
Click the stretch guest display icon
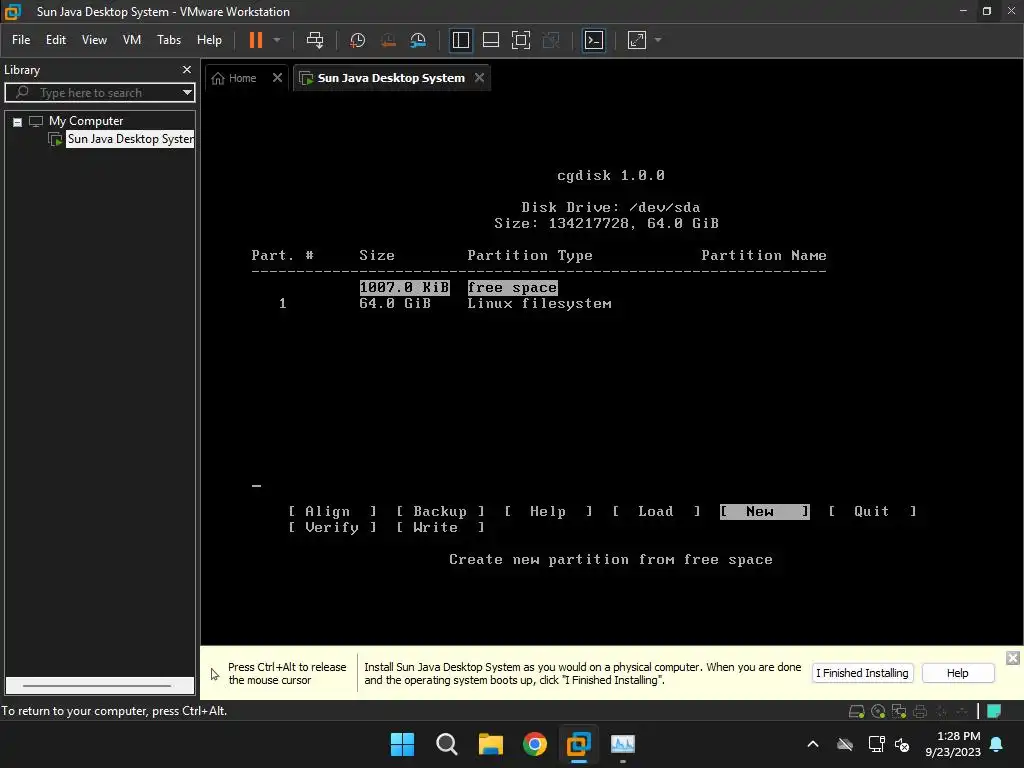[x=637, y=40]
